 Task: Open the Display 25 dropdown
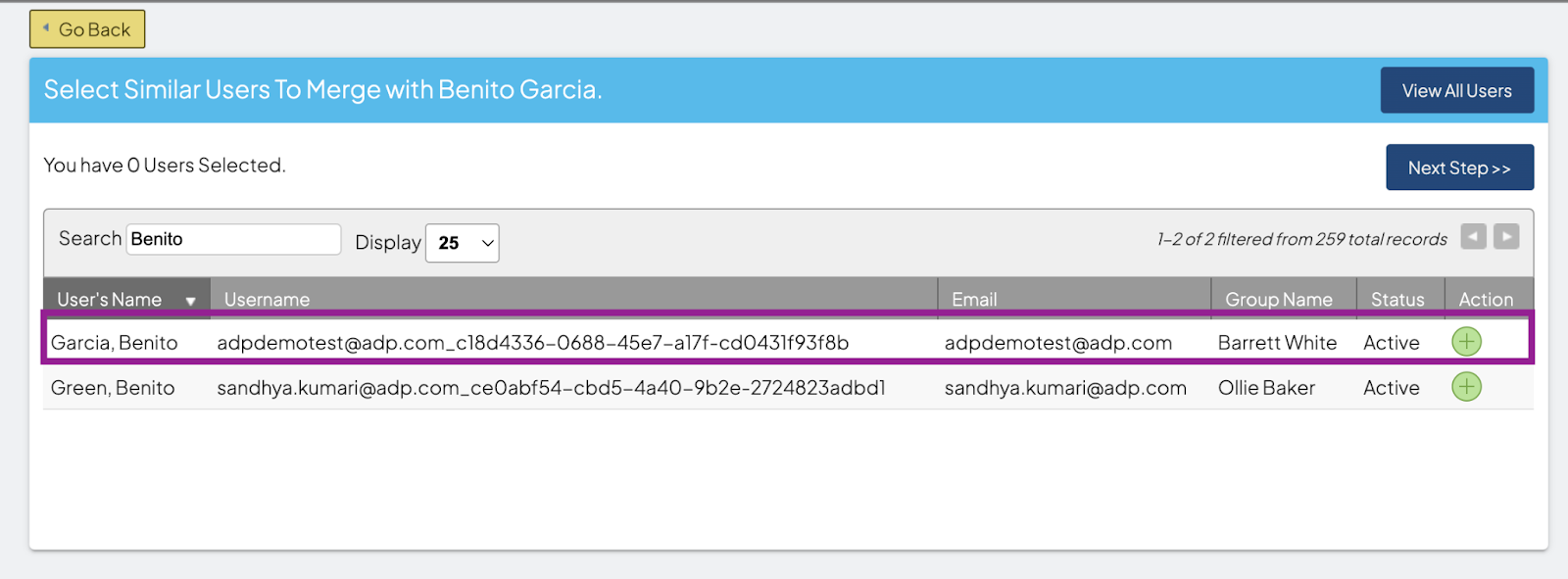tap(462, 243)
